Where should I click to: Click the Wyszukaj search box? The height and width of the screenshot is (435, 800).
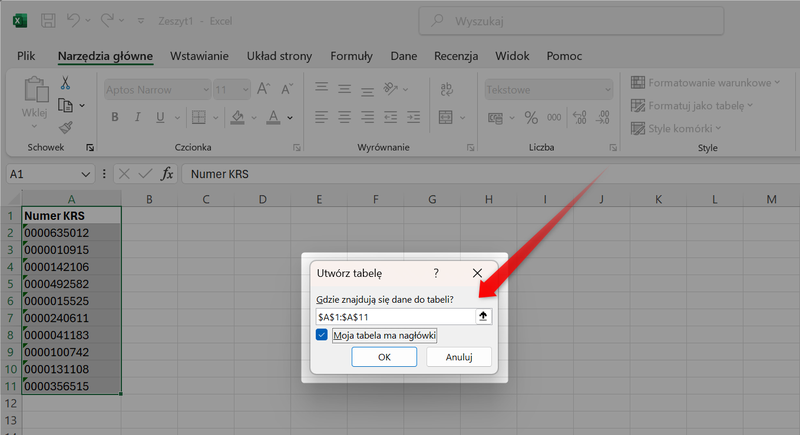571,21
